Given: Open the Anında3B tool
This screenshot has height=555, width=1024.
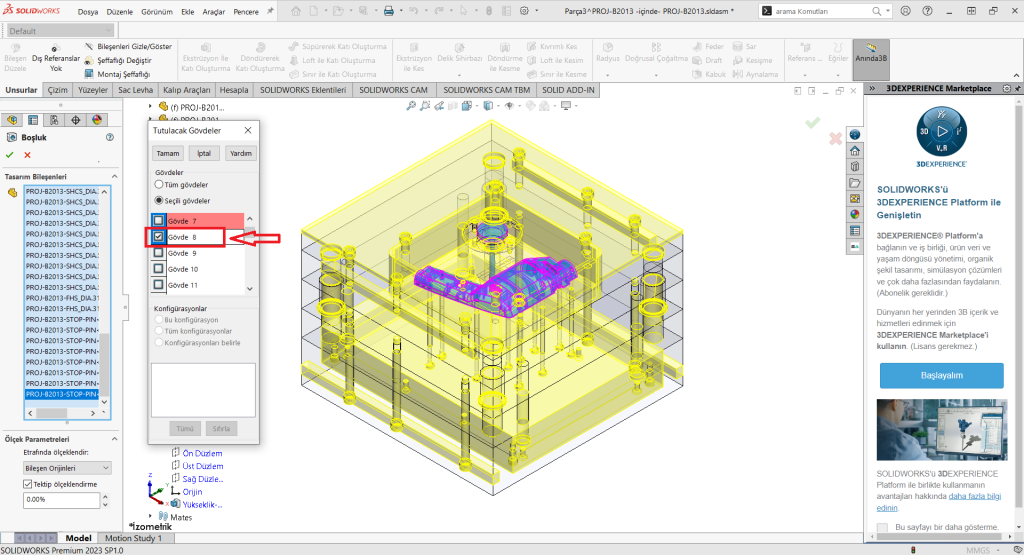Looking at the screenshot, I should click(x=870, y=51).
